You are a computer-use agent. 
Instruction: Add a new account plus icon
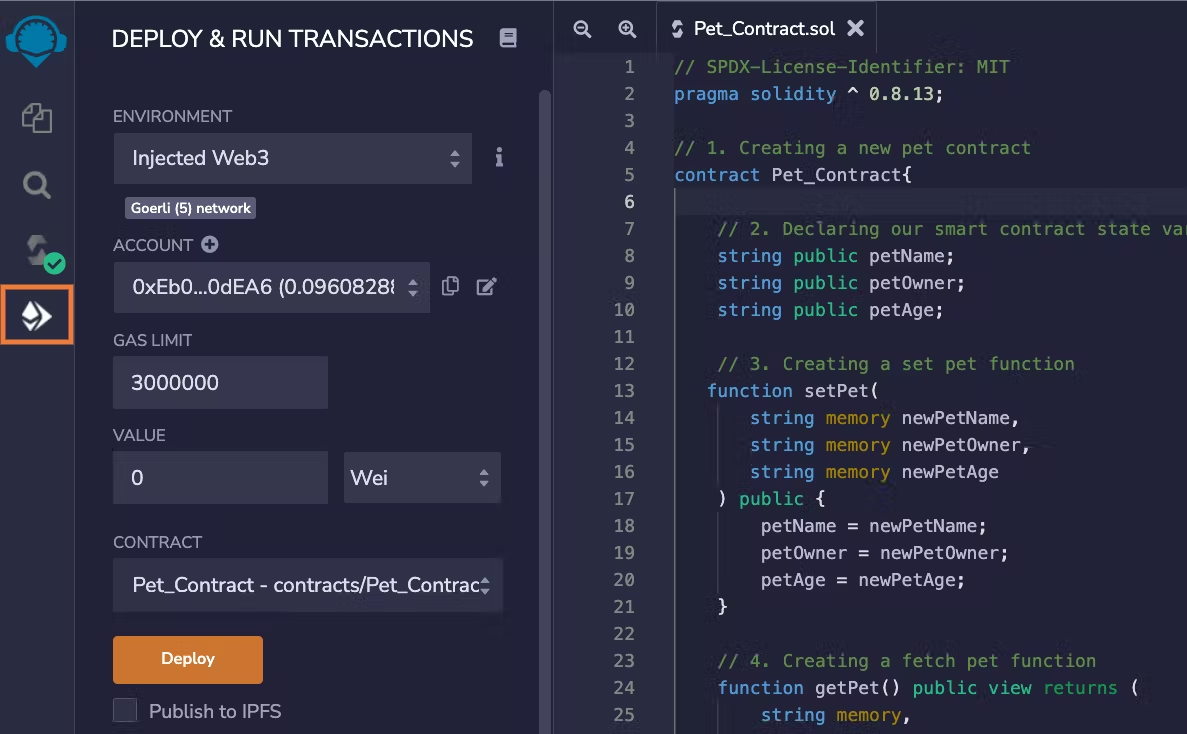pos(210,245)
